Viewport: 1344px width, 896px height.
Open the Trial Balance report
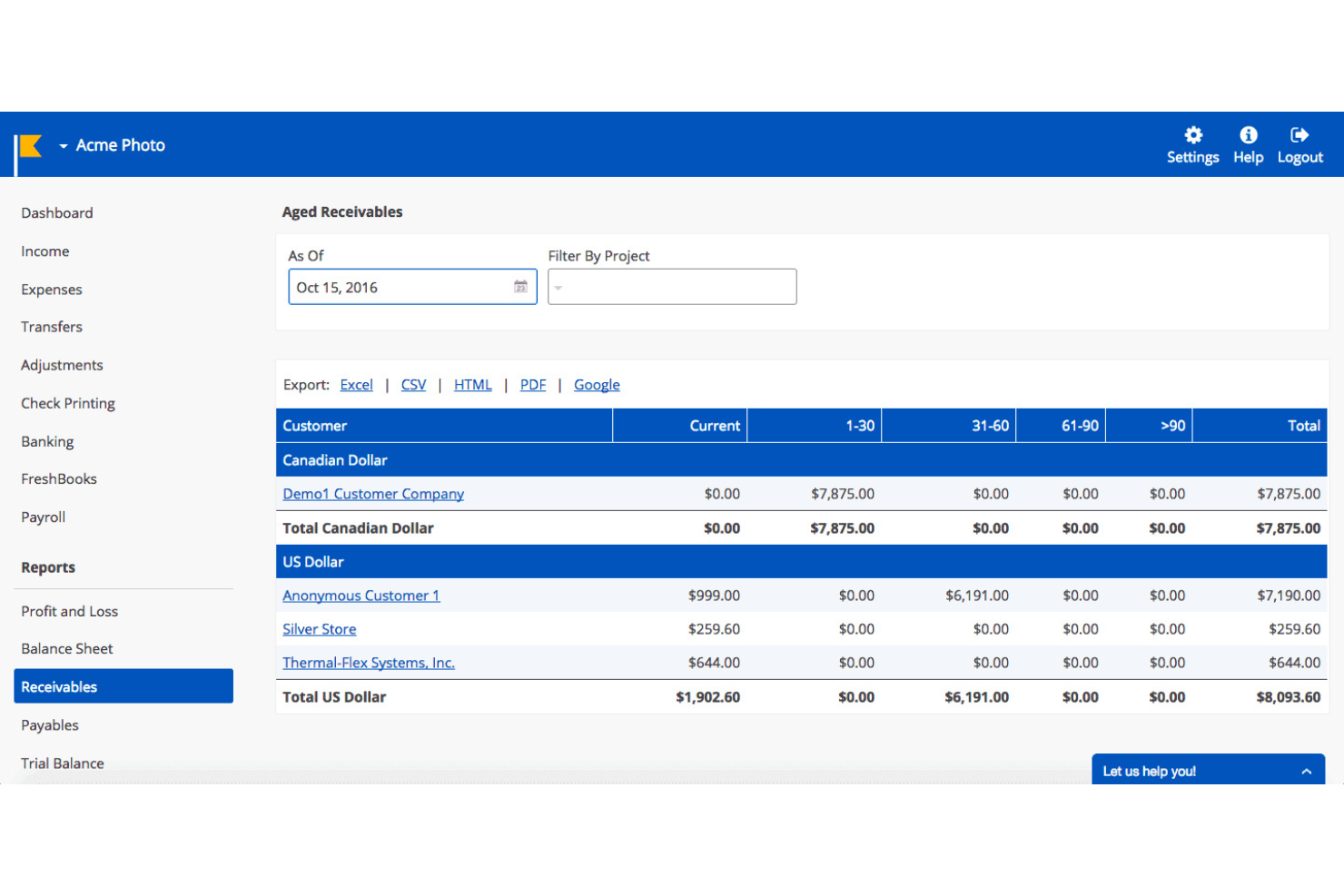(62, 763)
